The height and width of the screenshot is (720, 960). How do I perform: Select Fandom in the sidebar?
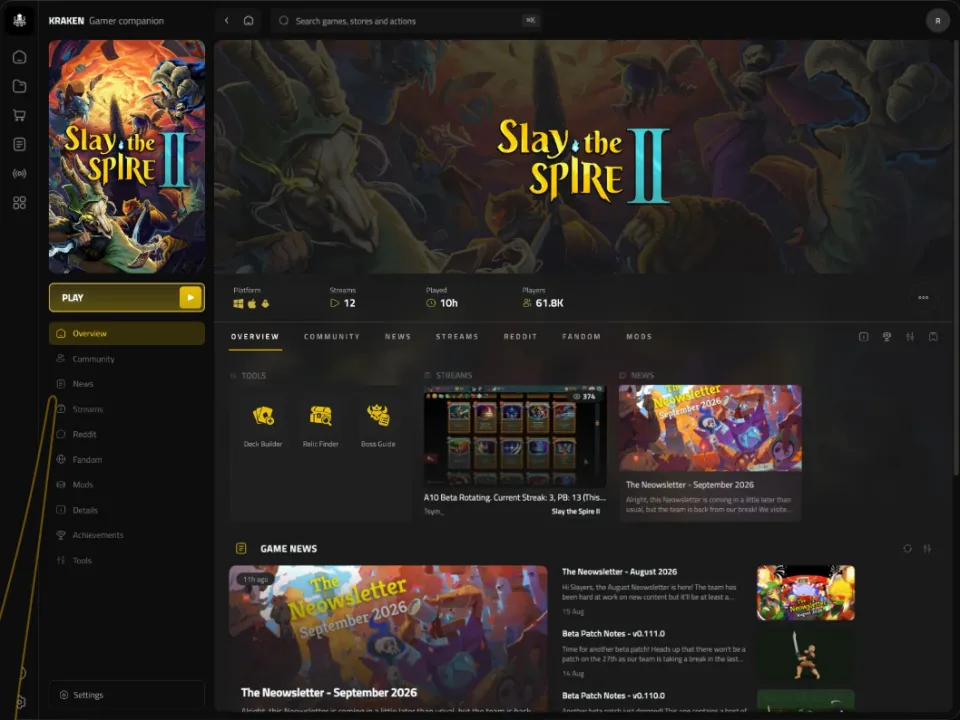coord(127,459)
